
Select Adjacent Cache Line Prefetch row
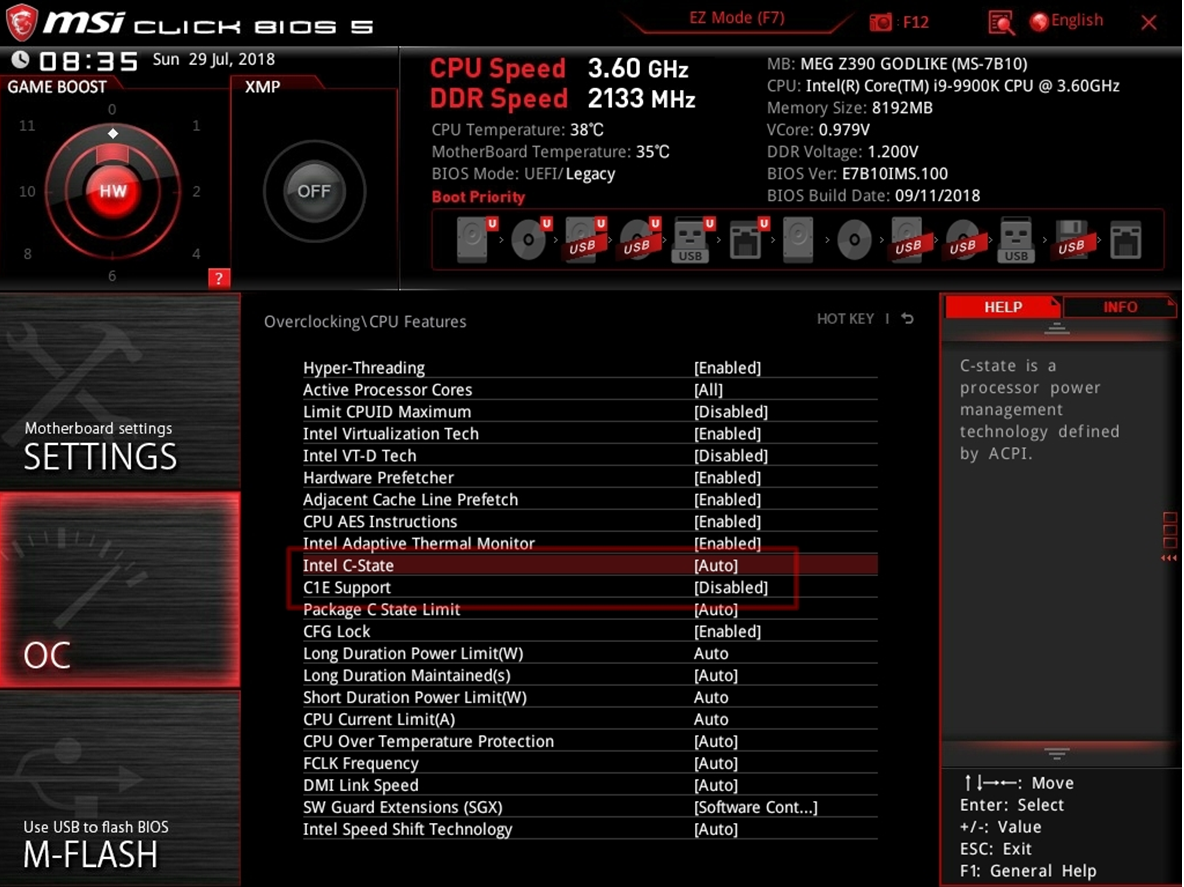point(590,499)
